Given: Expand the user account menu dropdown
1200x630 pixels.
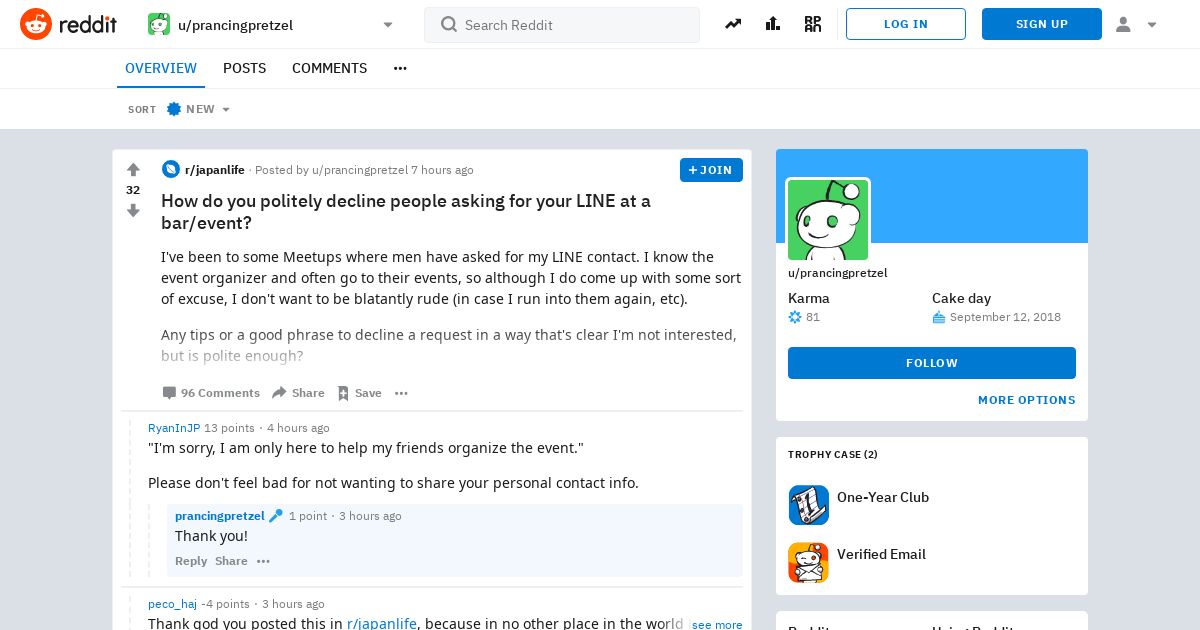Looking at the screenshot, I should pyautogui.click(x=1137, y=24).
